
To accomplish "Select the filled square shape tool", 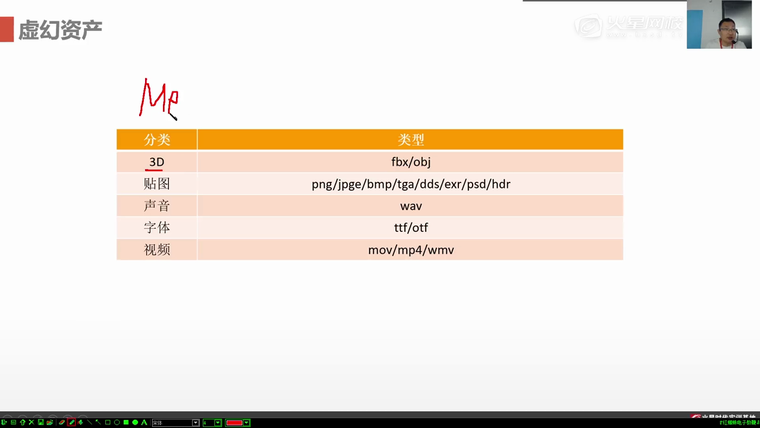I will pyautogui.click(x=126, y=422).
